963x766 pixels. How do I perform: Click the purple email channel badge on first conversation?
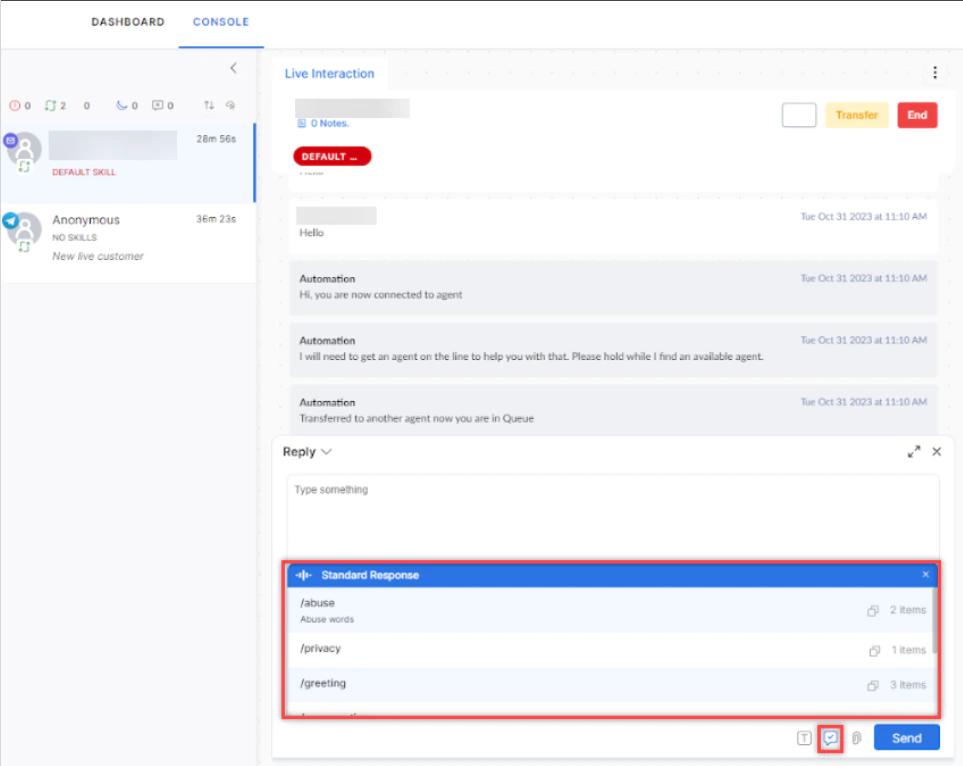coord(10,141)
